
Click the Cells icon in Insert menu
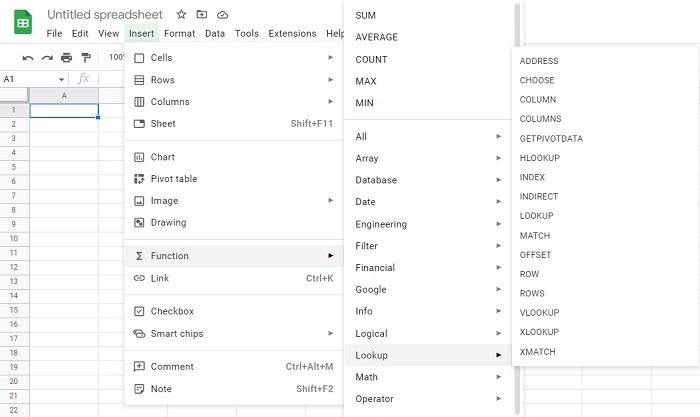(139, 58)
